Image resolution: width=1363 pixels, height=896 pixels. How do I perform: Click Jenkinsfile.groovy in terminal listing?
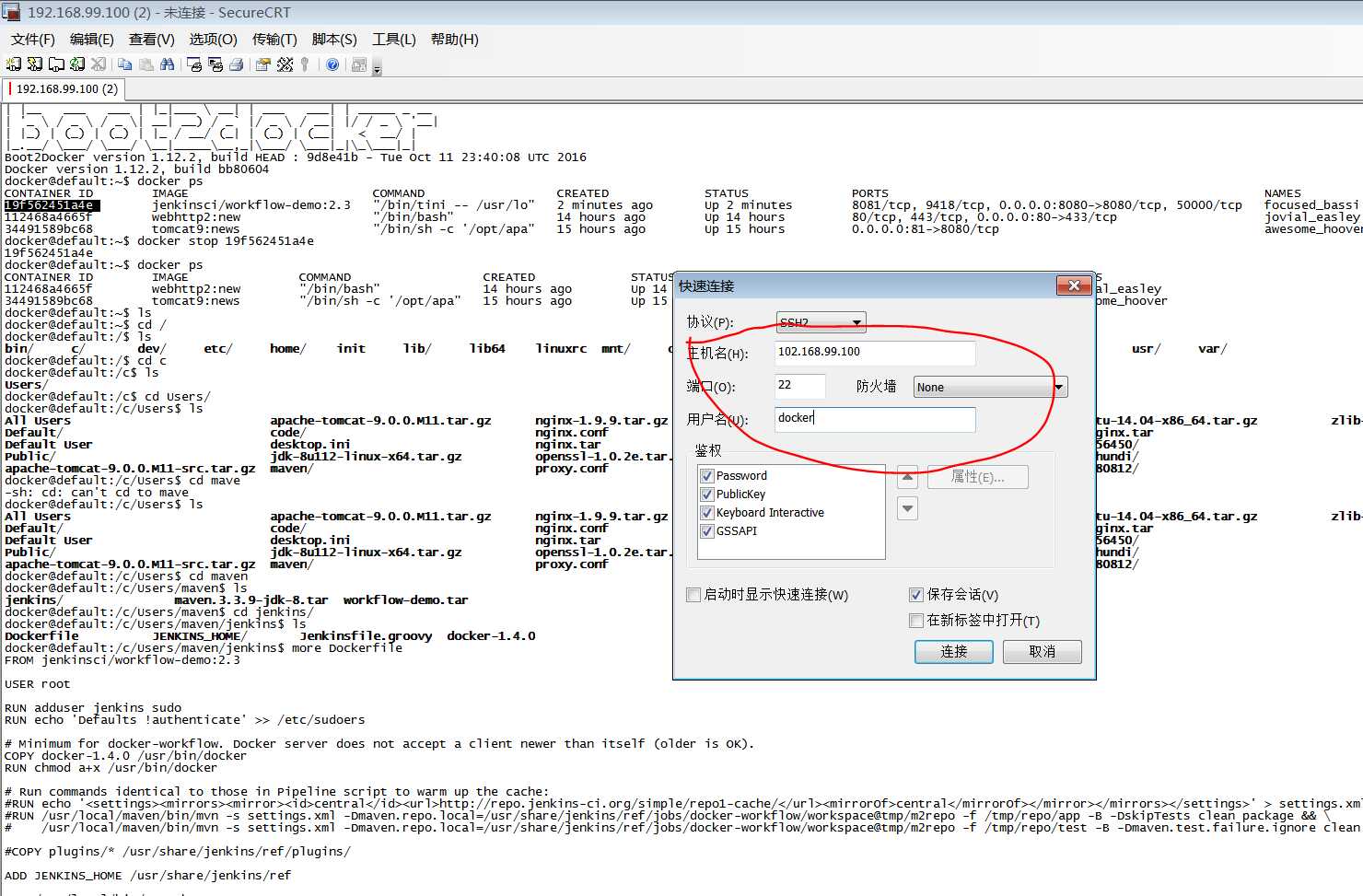click(x=366, y=636)
